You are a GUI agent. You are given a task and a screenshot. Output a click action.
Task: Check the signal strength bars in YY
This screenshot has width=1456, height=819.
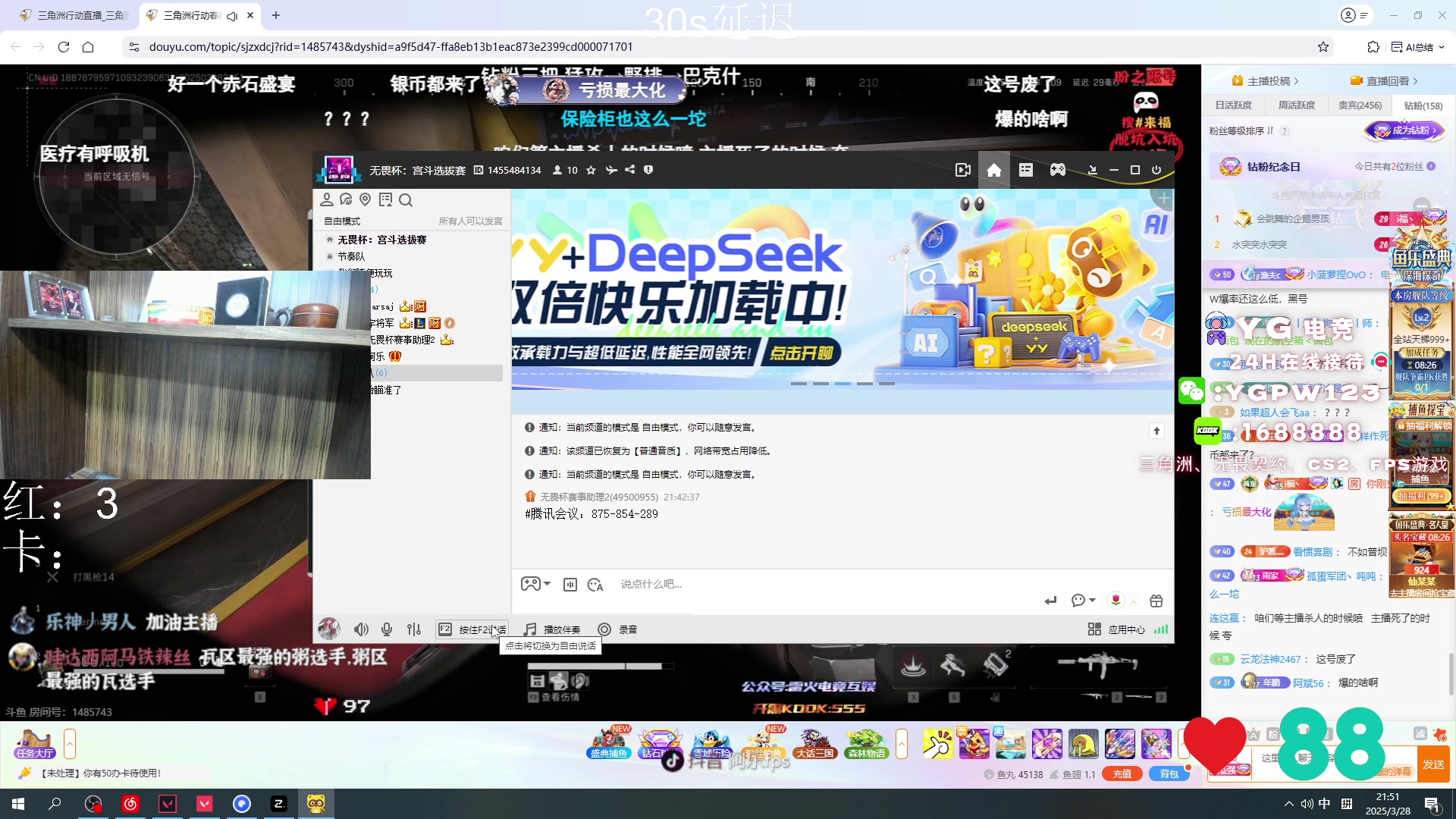pyautogui.click(x=1161, y=629)
